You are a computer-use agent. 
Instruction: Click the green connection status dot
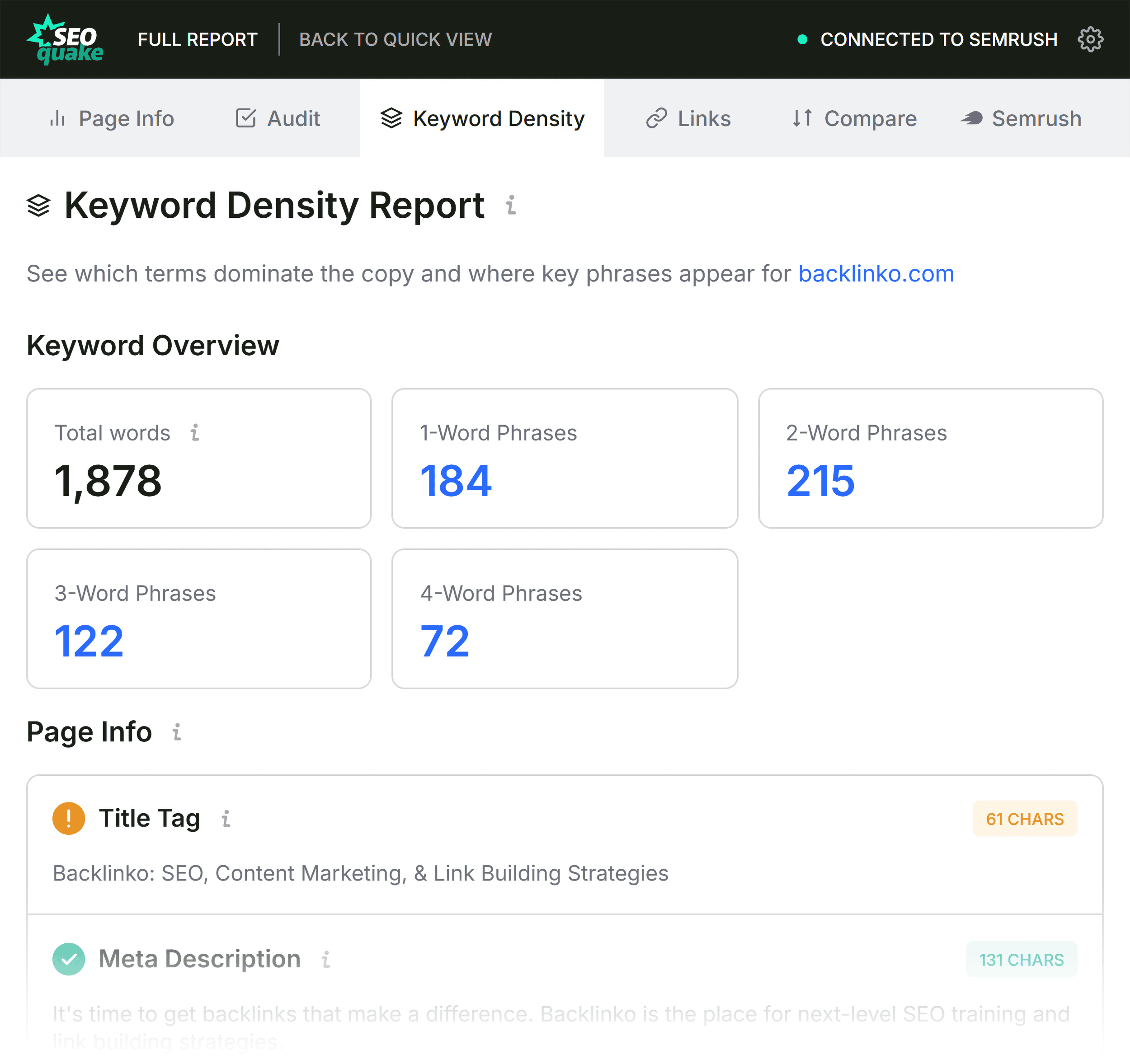pyautogui.click(x=802, y=39)
